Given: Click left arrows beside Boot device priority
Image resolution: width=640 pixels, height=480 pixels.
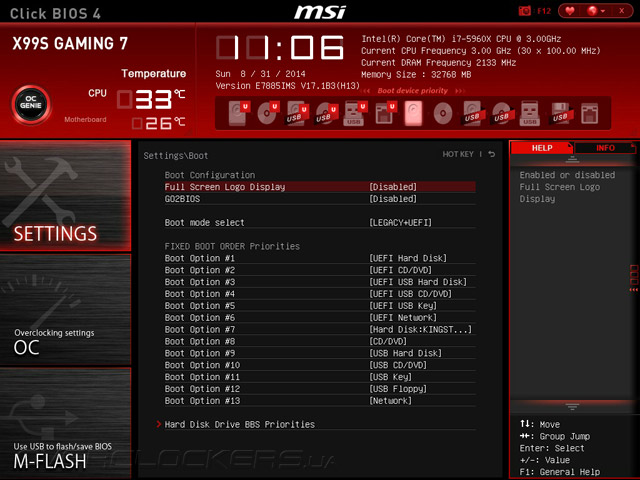Looking at the screenshot, I should (366, 91).
